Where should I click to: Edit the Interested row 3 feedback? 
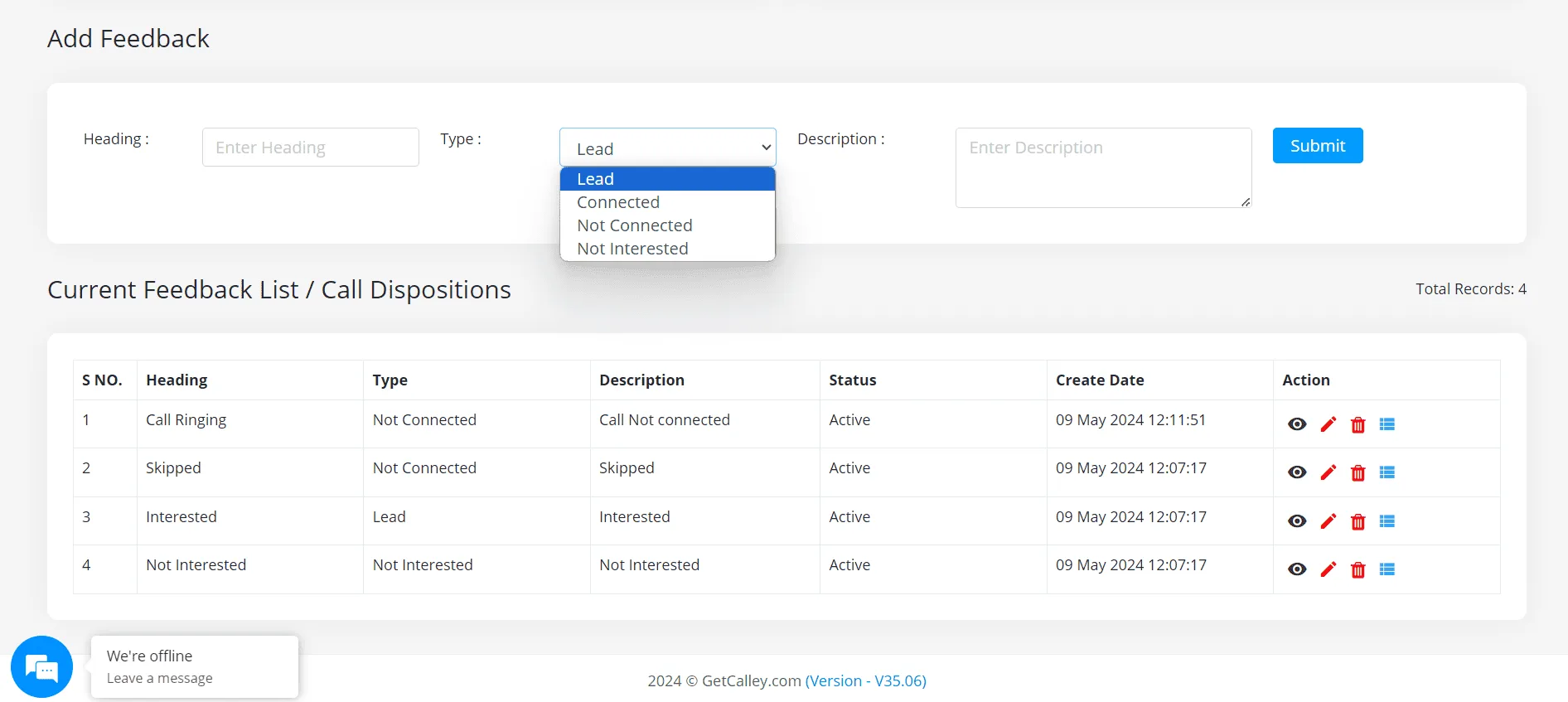tap(1328, 521)
